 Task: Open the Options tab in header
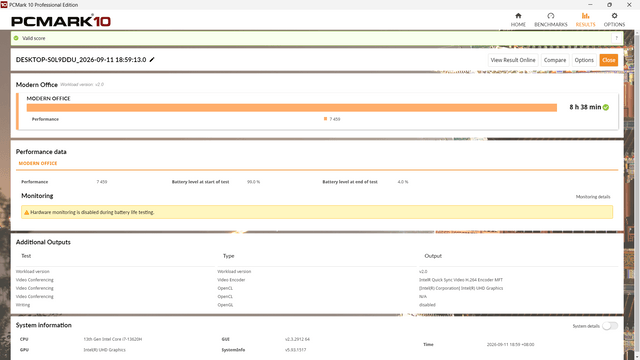614,20
